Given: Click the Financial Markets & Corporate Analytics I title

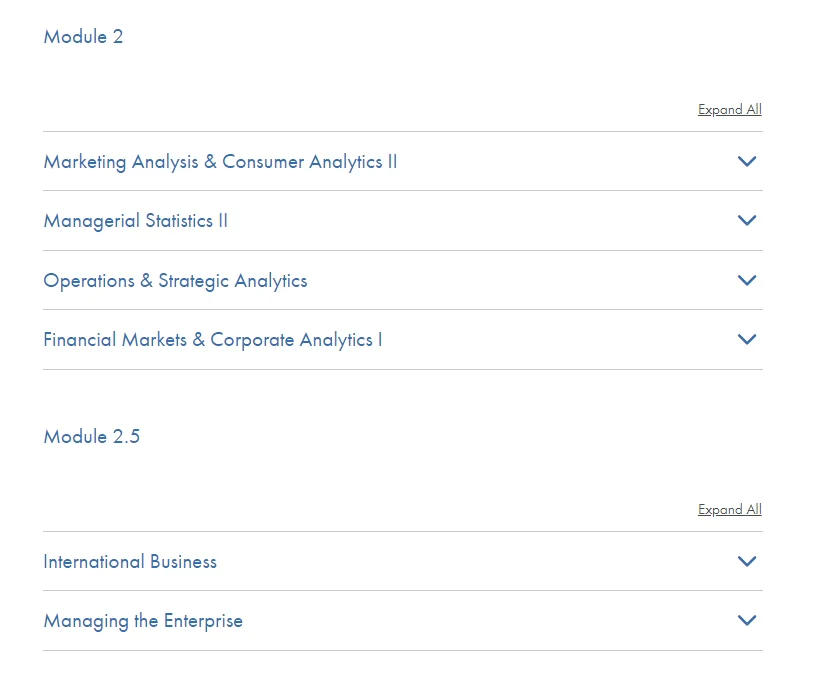Looking at the screenshot, I should (x=212, y=340).
